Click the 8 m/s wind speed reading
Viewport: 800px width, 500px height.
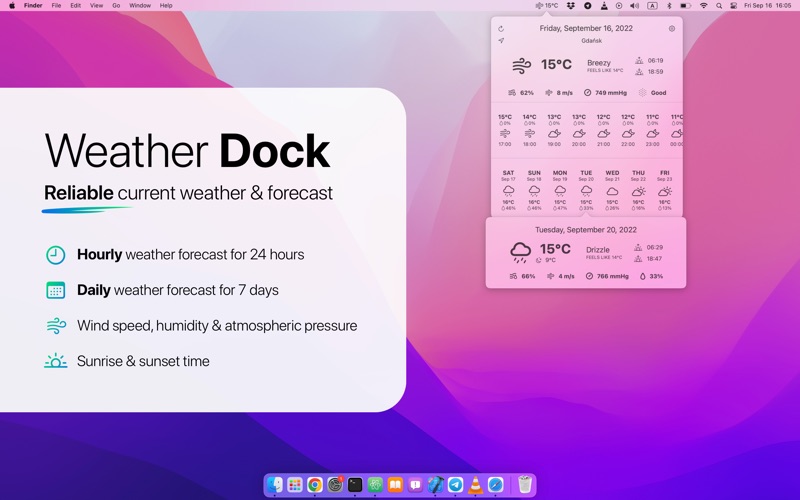559,93
